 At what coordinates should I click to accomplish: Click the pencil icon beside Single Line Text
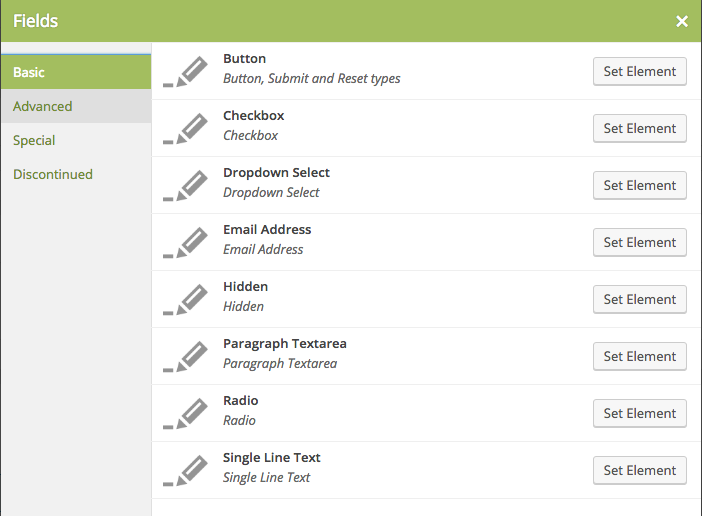(186, 471)
